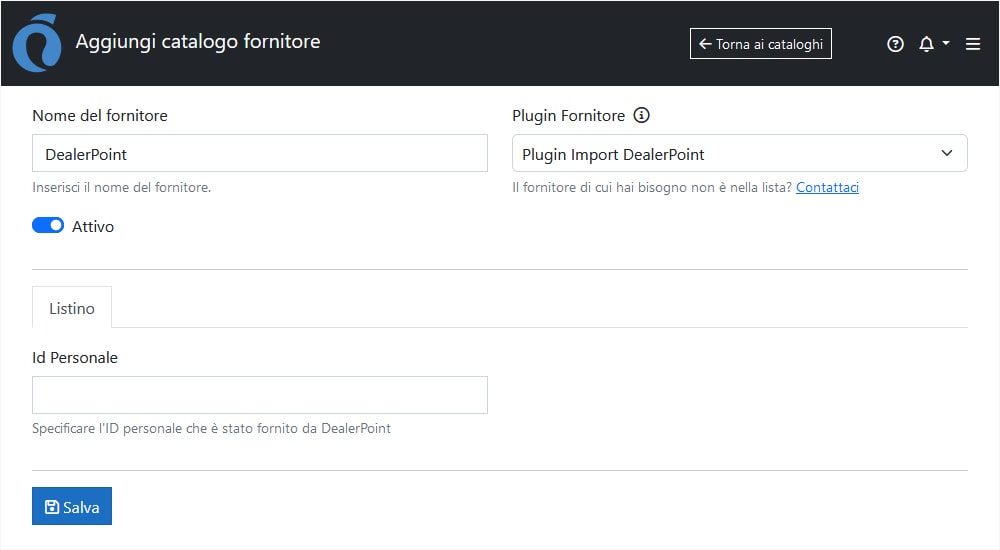Click the Nome del fornitore input field

260,153
